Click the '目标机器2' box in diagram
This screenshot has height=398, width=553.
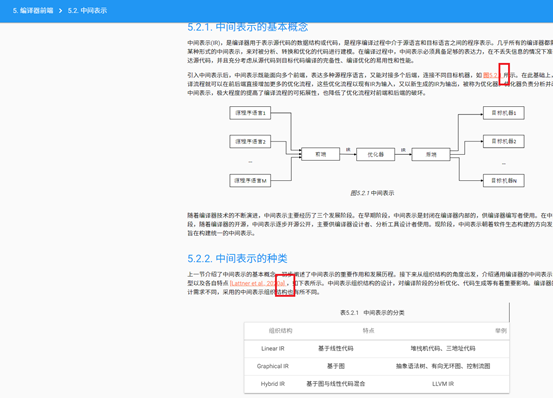pos(504,141)
